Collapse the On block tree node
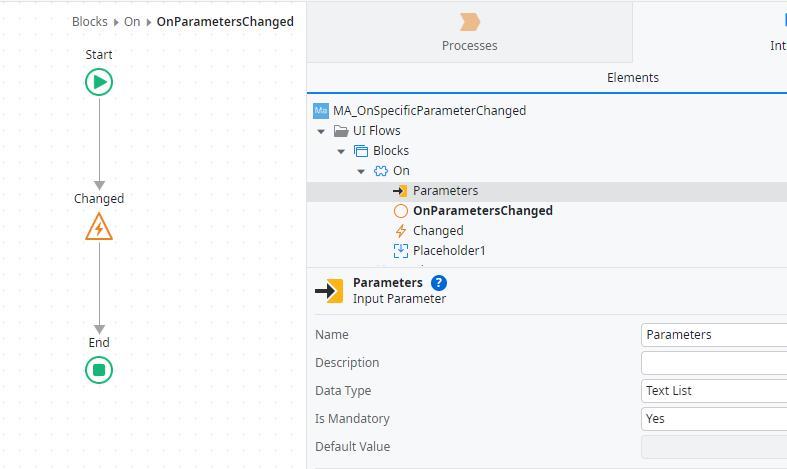Image resolution: width=787 pixels, height=469 pixels. 361,171
